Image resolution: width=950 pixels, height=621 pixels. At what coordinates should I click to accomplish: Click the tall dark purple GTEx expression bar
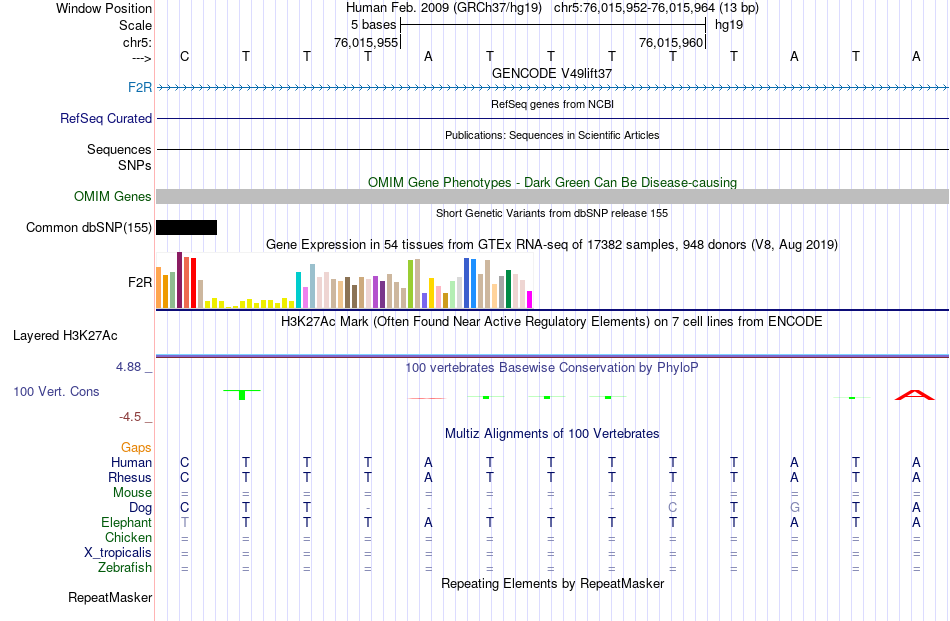179,280
